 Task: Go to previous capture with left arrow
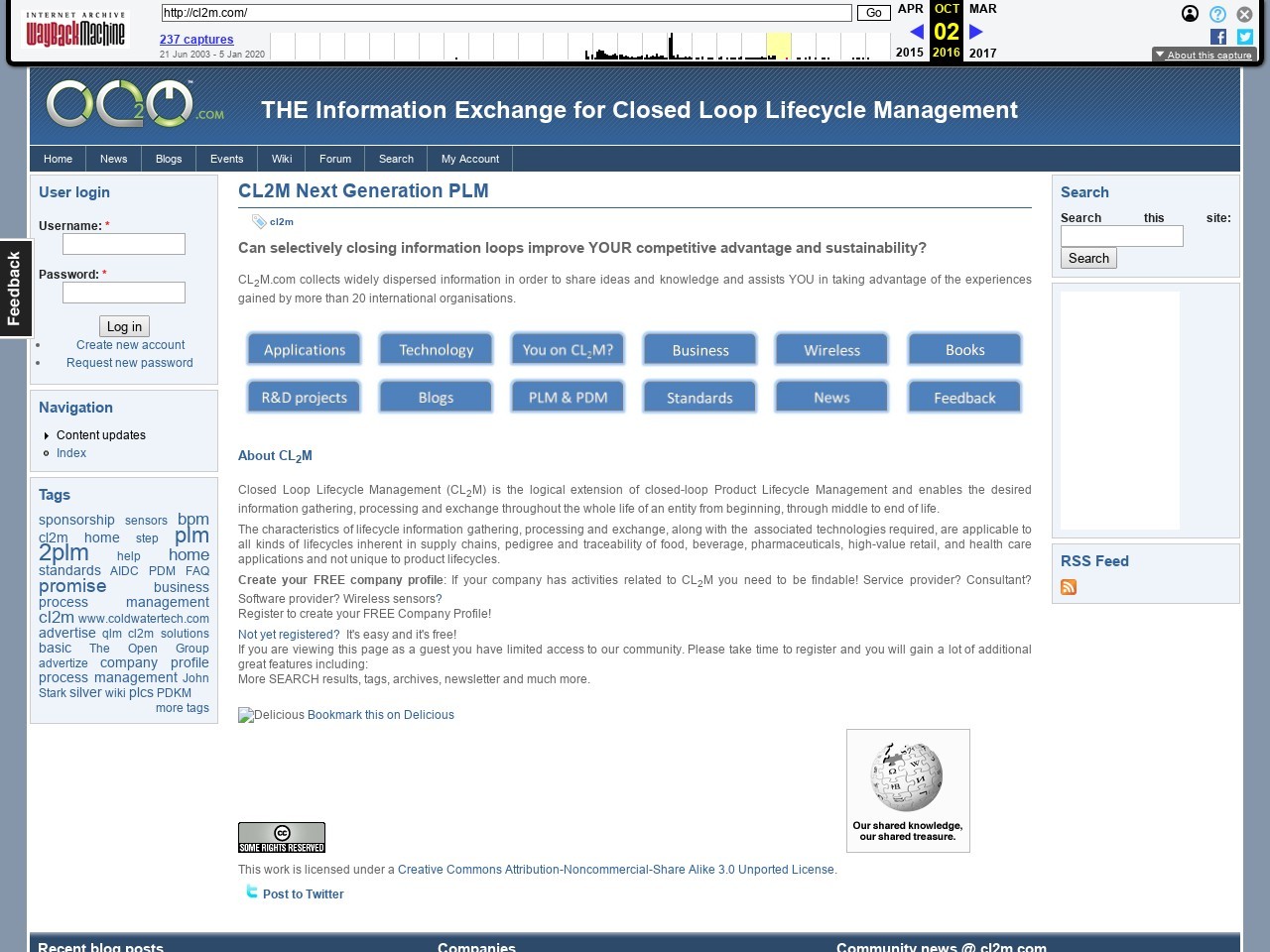coord(916,32)
